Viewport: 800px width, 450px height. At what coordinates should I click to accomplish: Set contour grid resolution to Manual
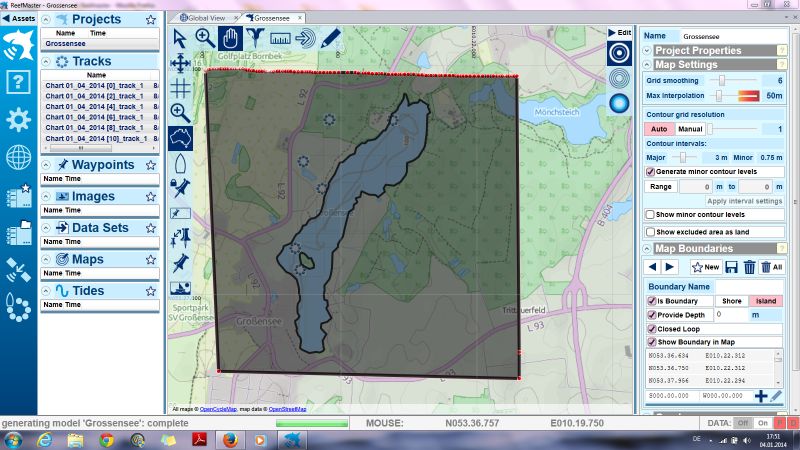coord(690,129)
